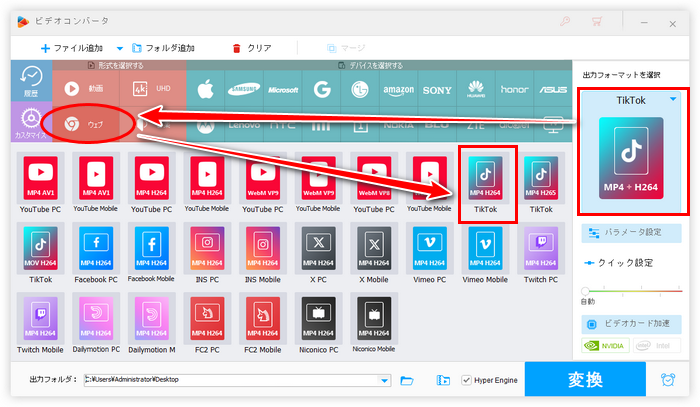Open the Microsoft device category
The width and height of the screenshot is (700, 407).
[283, 89]
